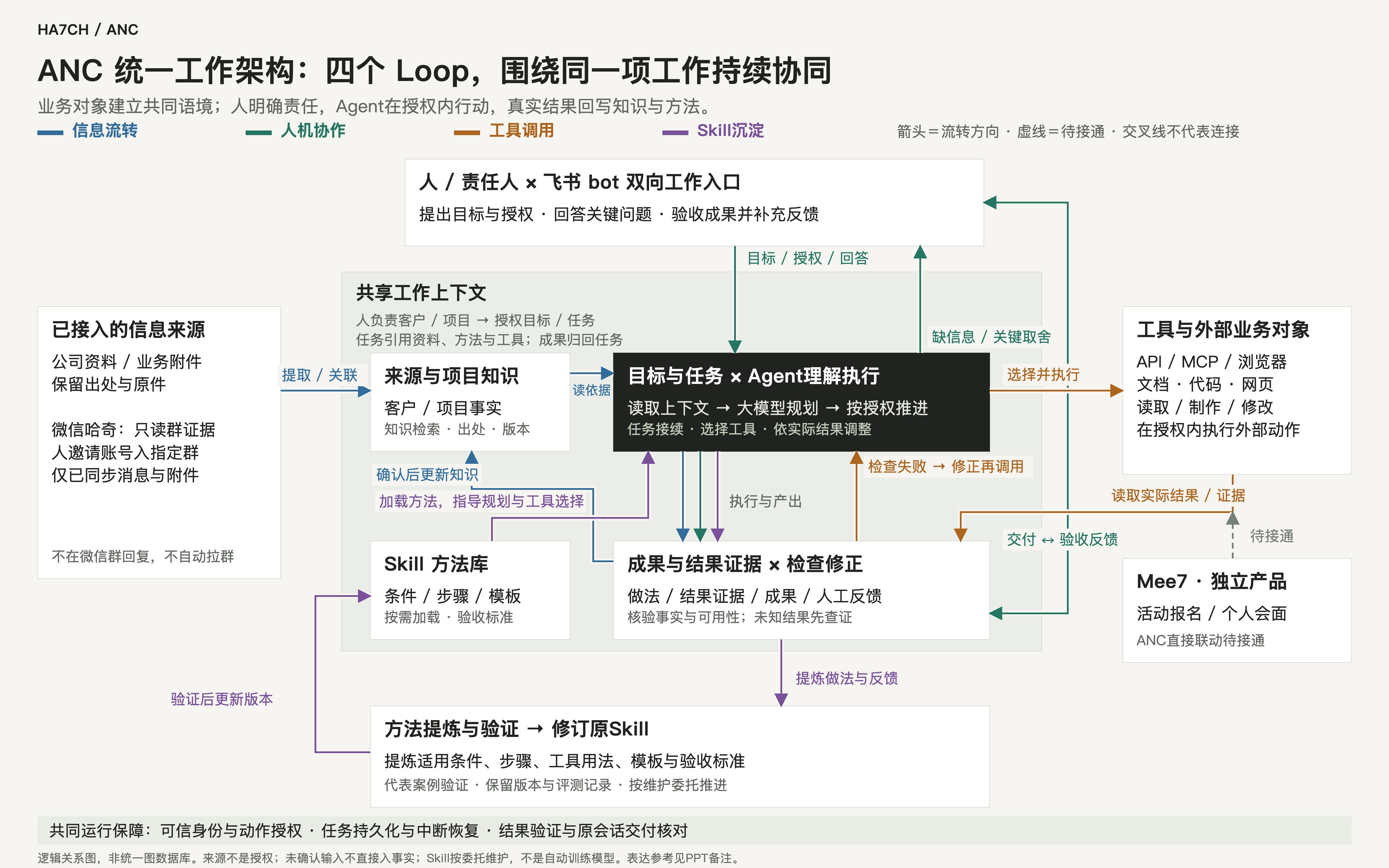Image resolution: width=1389 pixels, height=868 pixels.
Task: Click the purple label '提炼做法与反馈'
Action: point(847,678)
